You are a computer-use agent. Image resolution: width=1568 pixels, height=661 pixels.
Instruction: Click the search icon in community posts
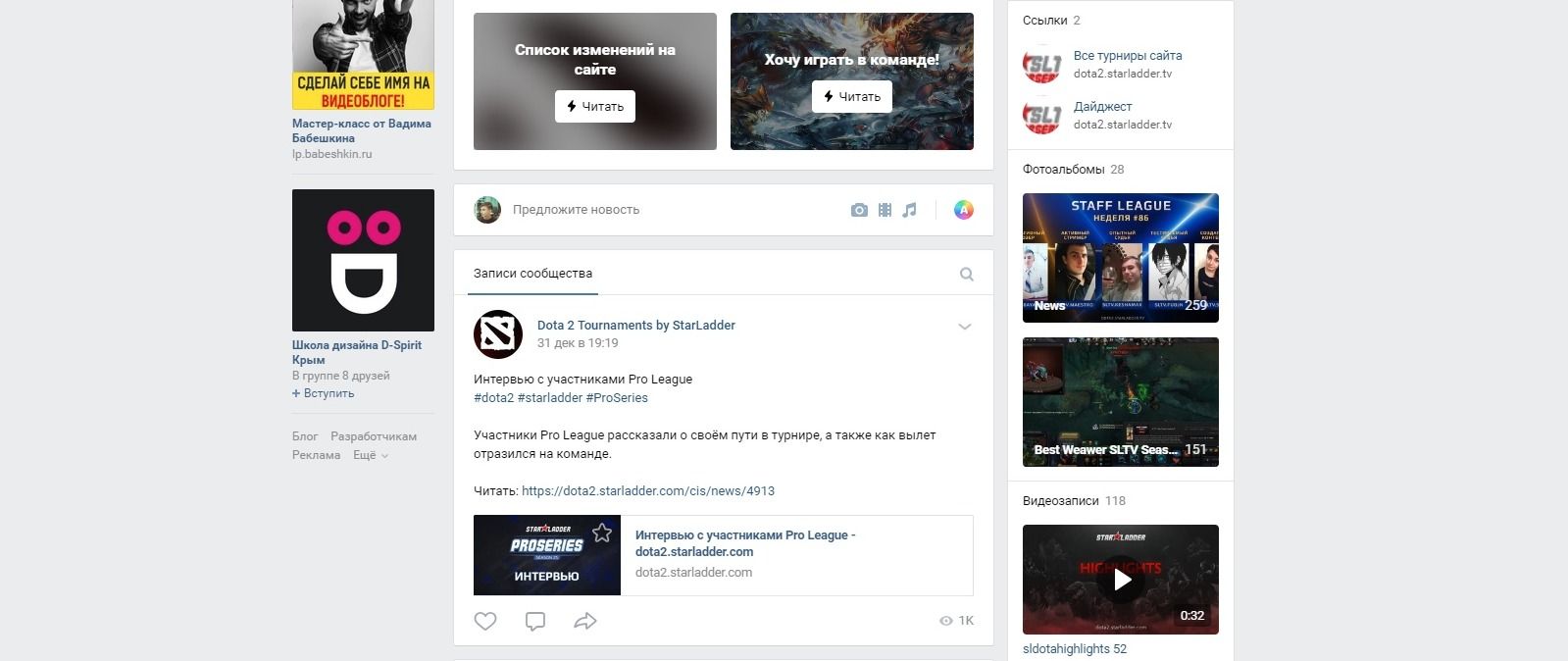coord(967,275)
